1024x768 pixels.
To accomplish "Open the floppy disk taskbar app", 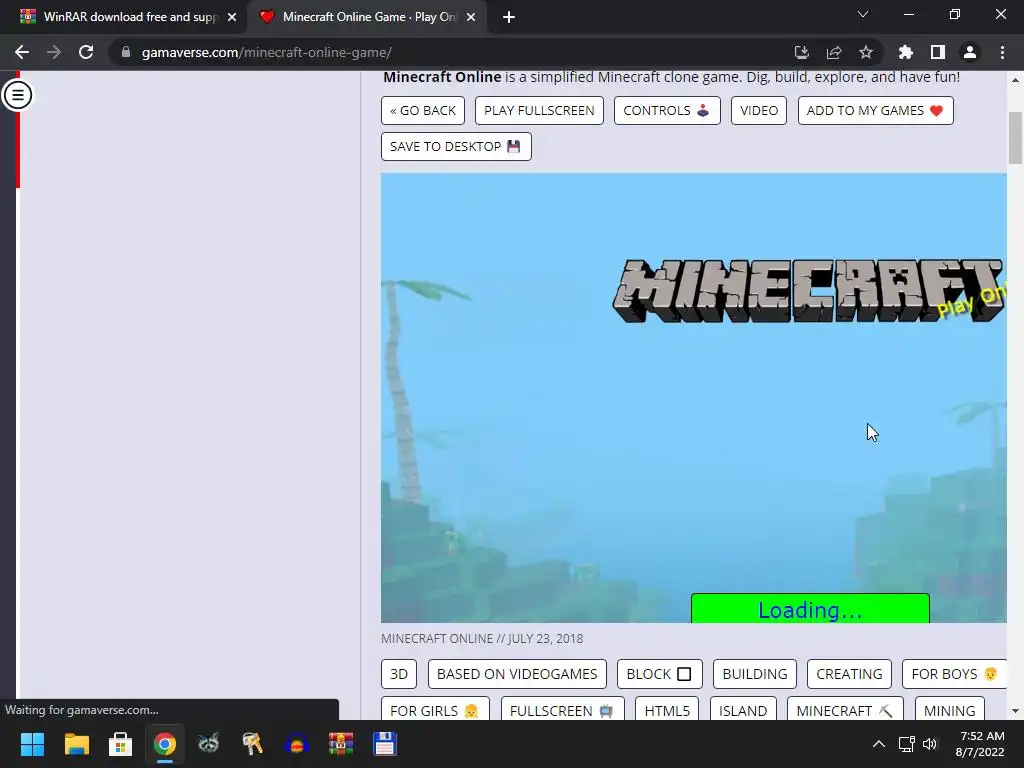I will [x=385, y=744].
